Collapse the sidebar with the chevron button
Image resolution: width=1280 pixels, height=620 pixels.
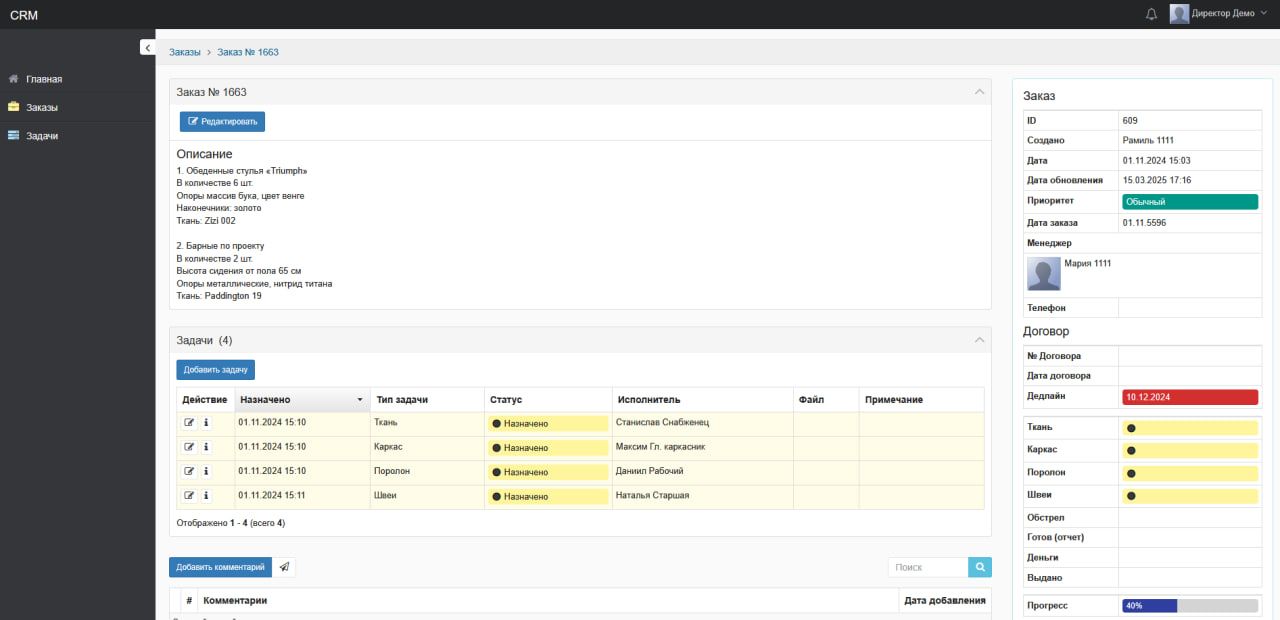[147, 47]
